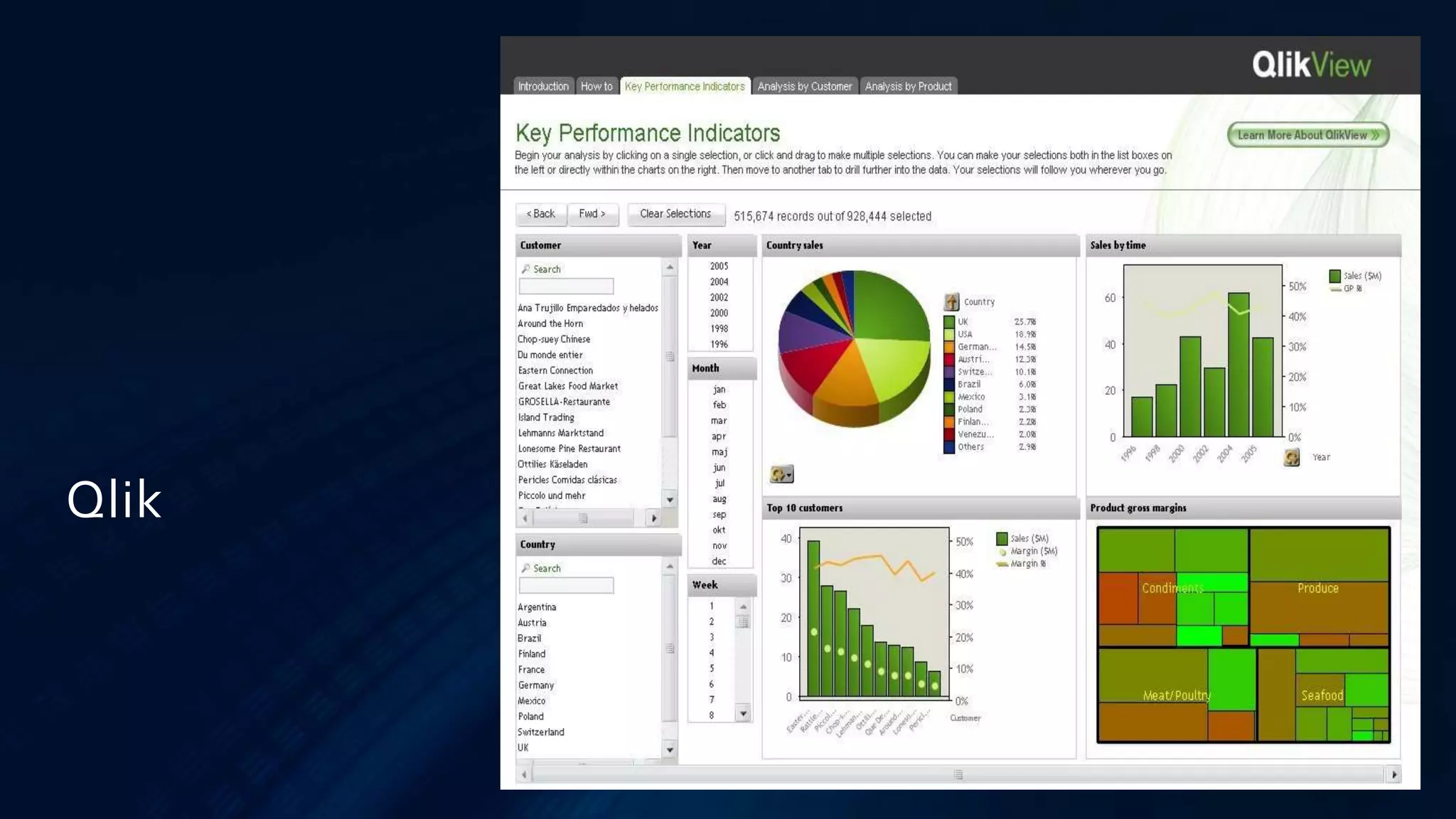
Task: Select year 2004 in Year list
Action: click(719, 282)
